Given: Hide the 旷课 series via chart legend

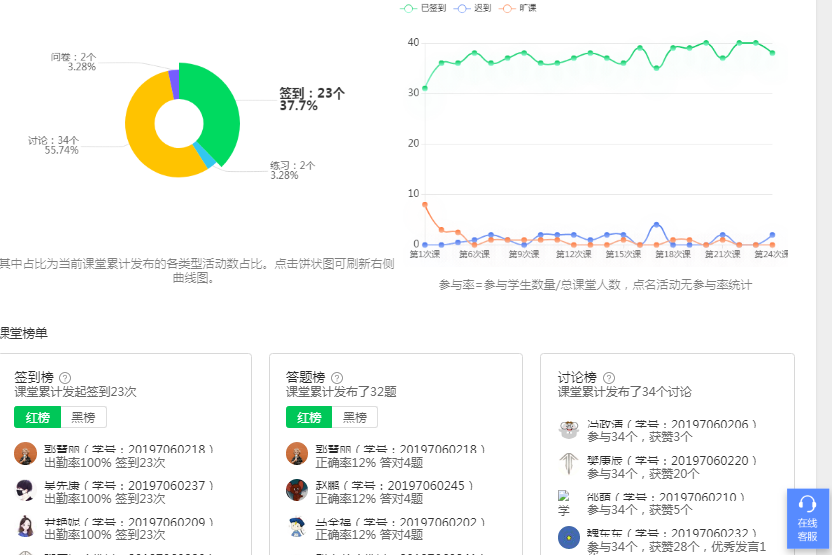Looking at the screenshot, I should (x=520, y=8).
